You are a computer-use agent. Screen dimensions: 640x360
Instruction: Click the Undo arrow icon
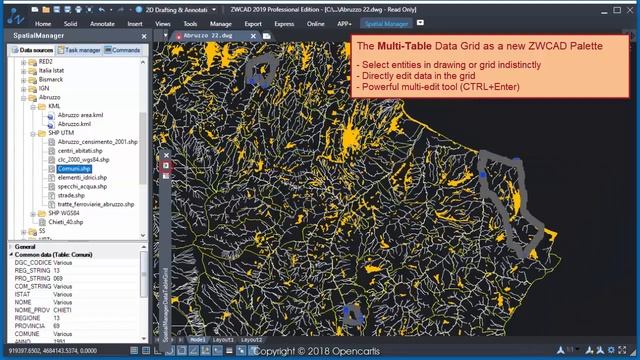pos(102,9)
